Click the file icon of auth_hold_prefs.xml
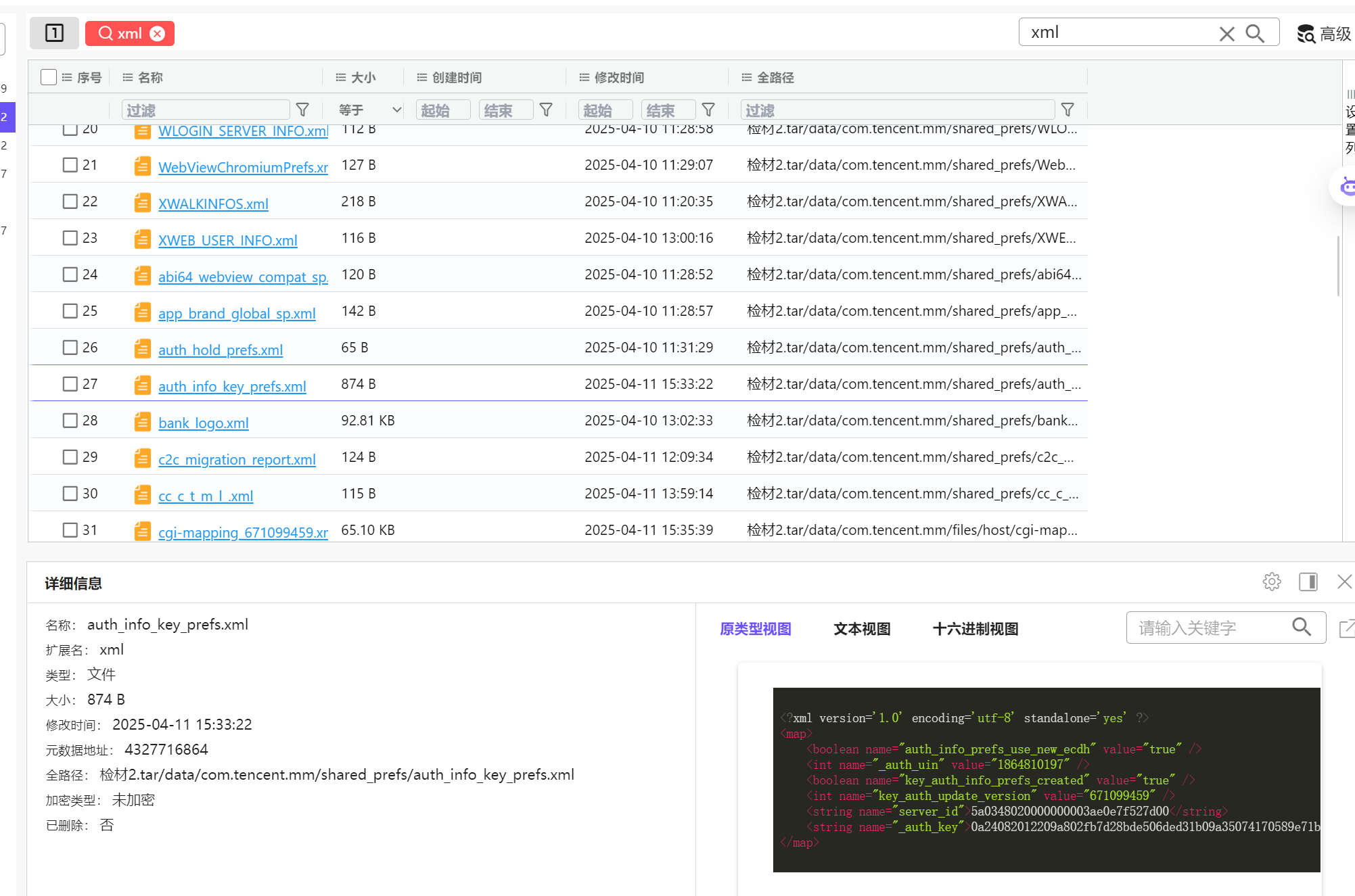Screen dimensions: 1355x896 tap(142, 348)
